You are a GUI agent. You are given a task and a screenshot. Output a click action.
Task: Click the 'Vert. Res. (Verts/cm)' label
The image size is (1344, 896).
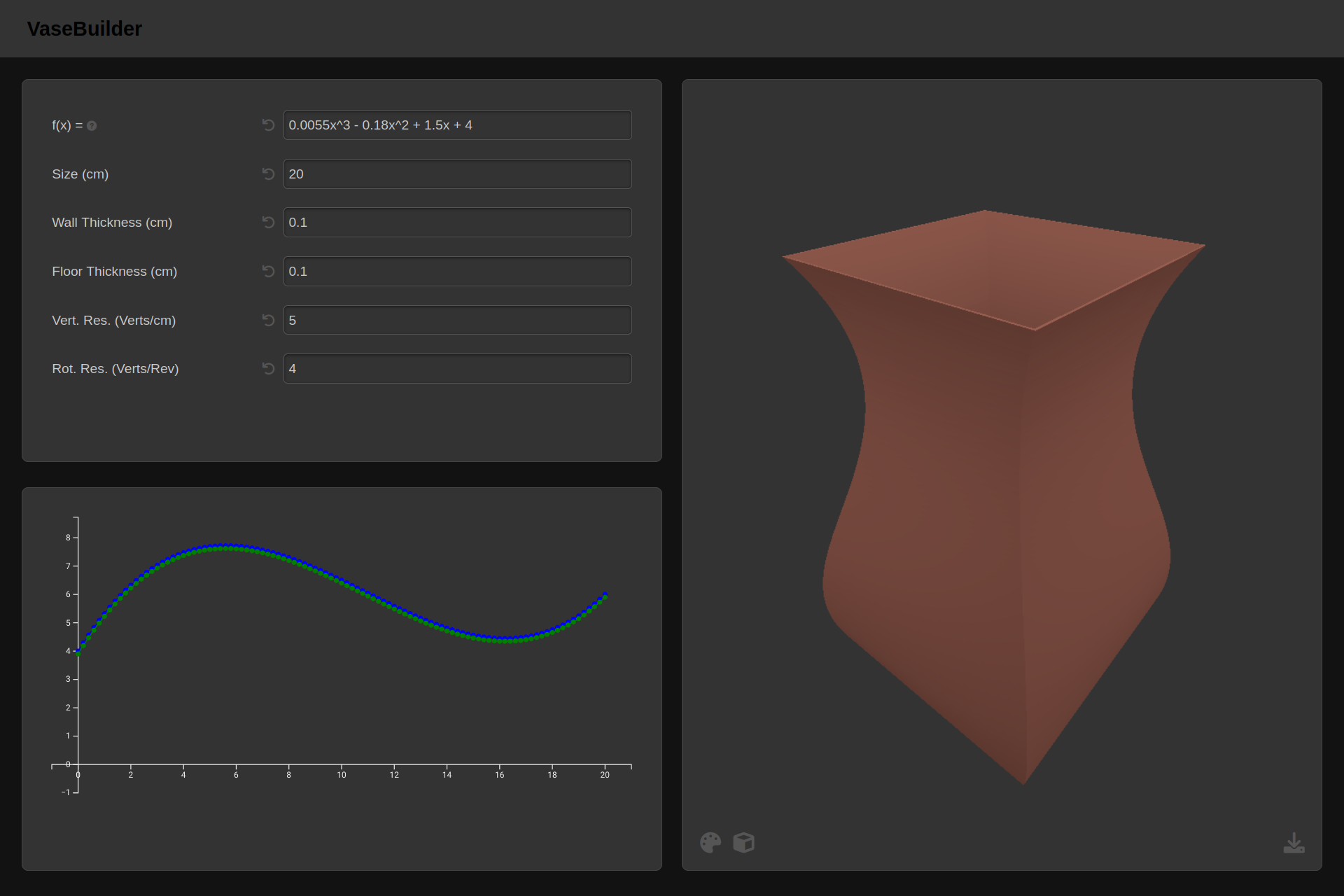(x=113, y=320)
